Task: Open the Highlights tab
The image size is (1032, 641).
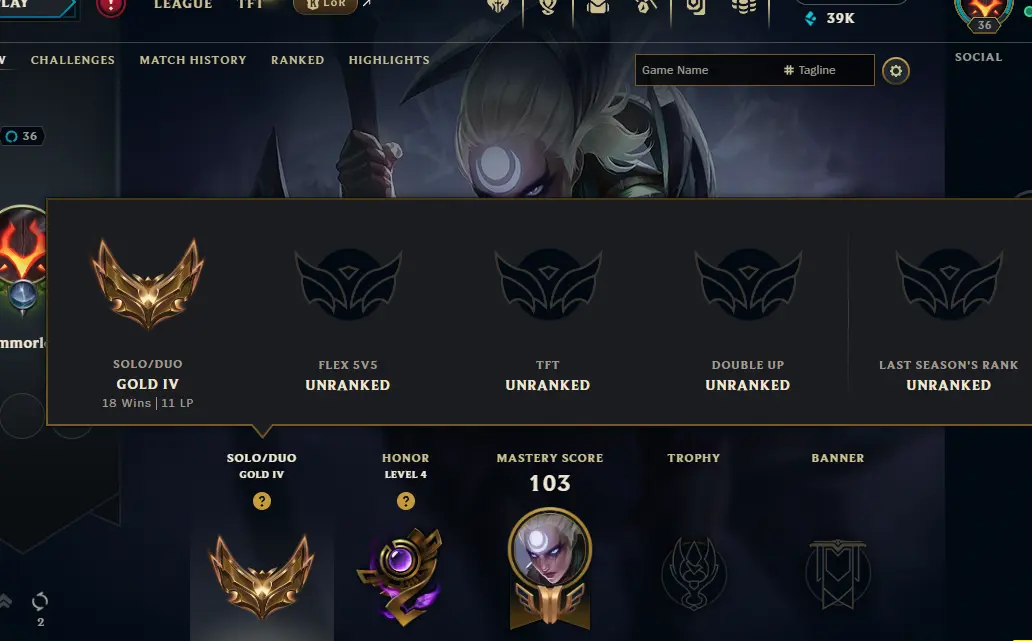Action: (x=389, y=60)
